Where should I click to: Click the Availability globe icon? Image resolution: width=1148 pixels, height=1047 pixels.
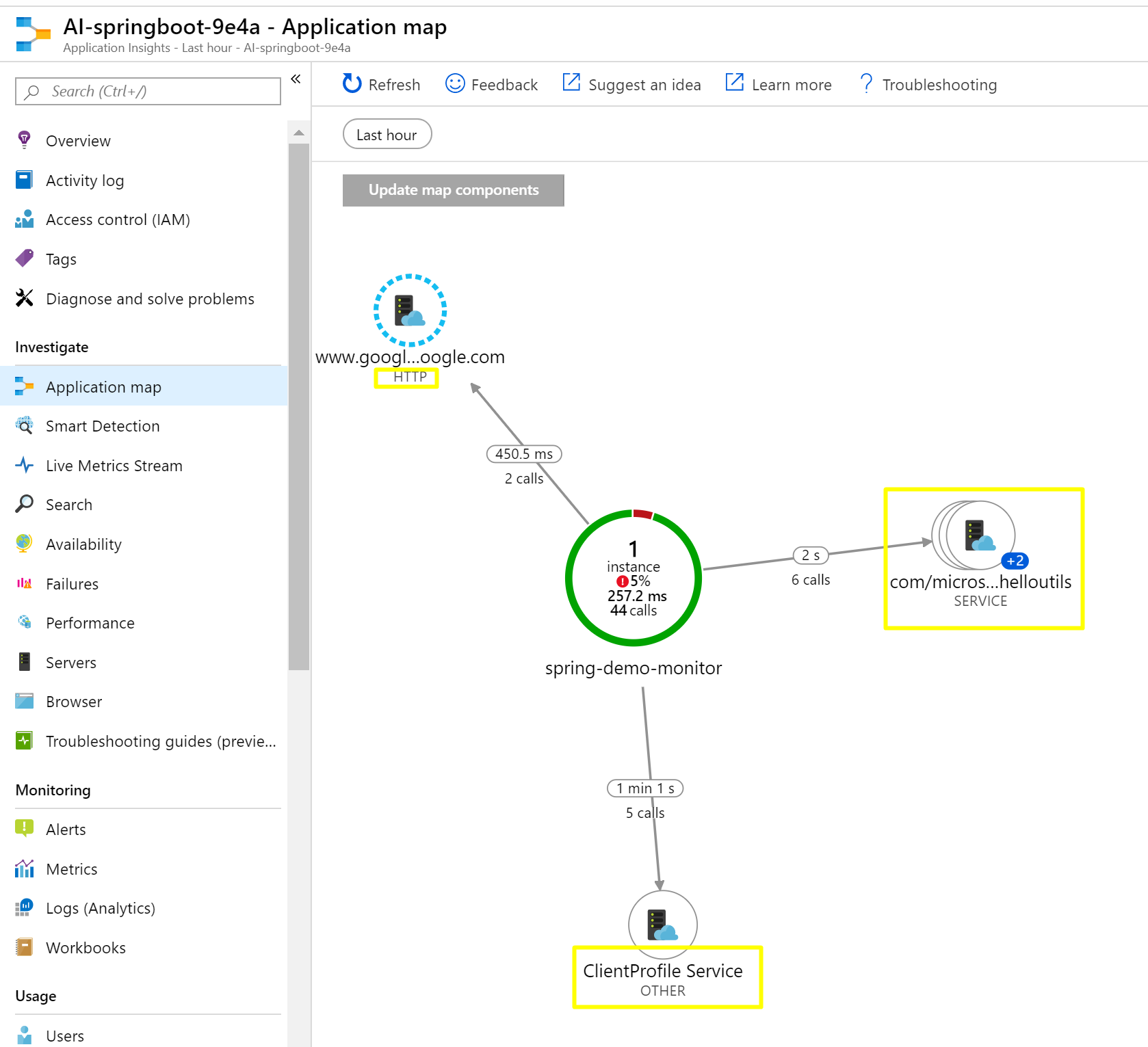click(25, 544)
